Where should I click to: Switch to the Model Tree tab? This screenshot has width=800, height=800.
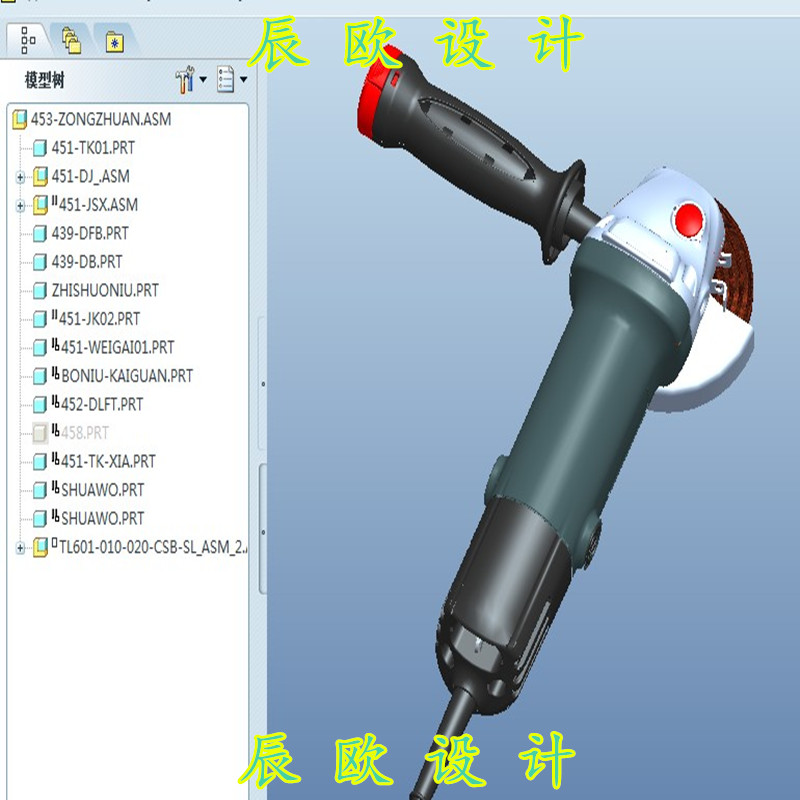point(28,40)
